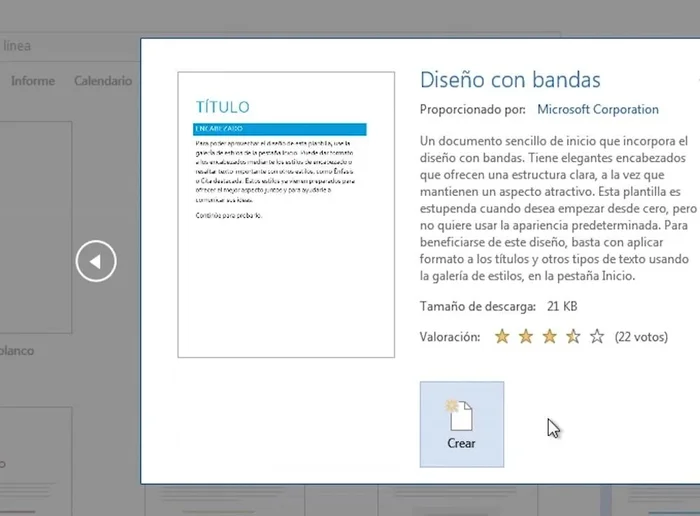Click the template search box behind dialog

coord(70,46)
